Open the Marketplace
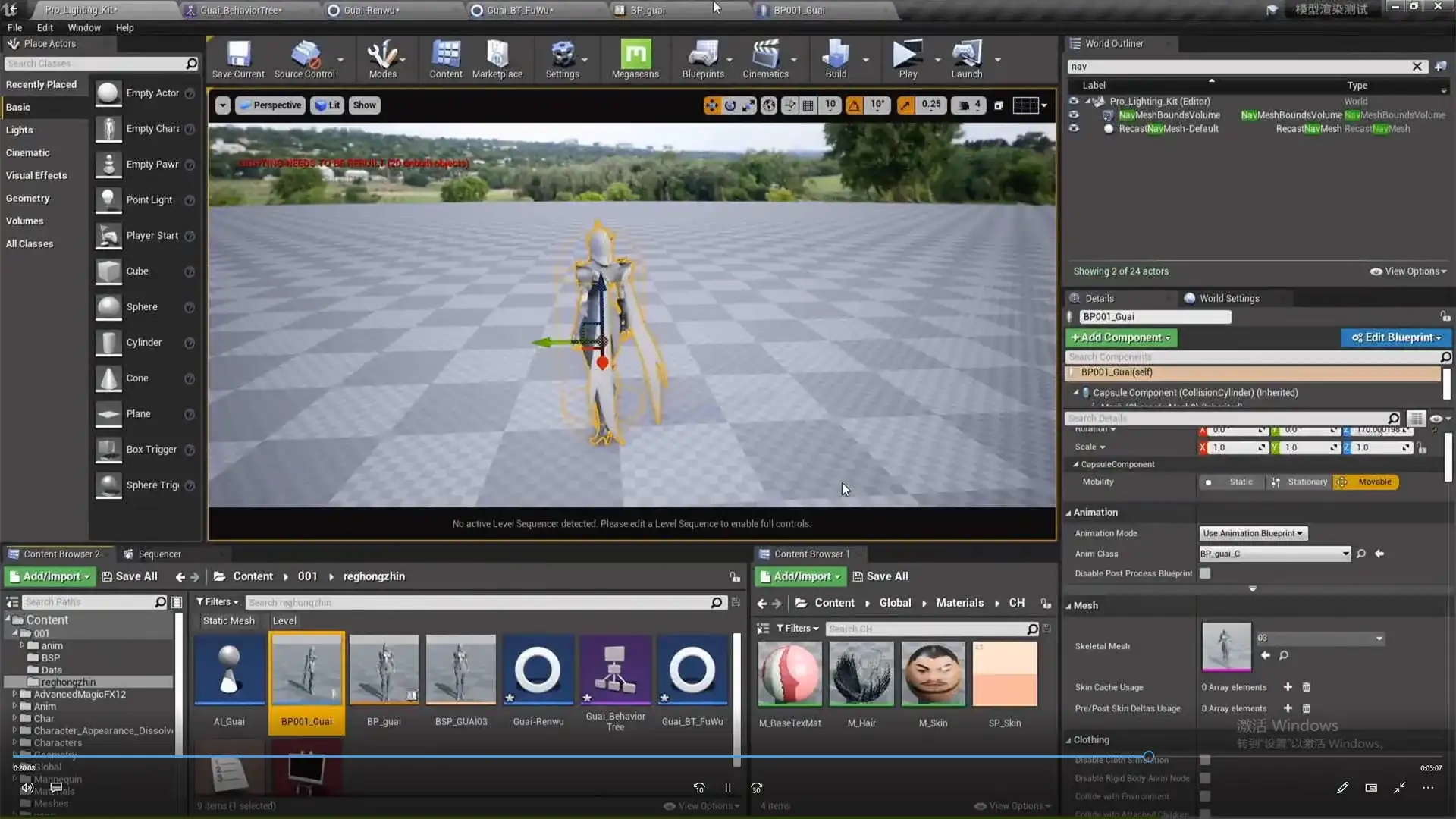 click(497, 59)
